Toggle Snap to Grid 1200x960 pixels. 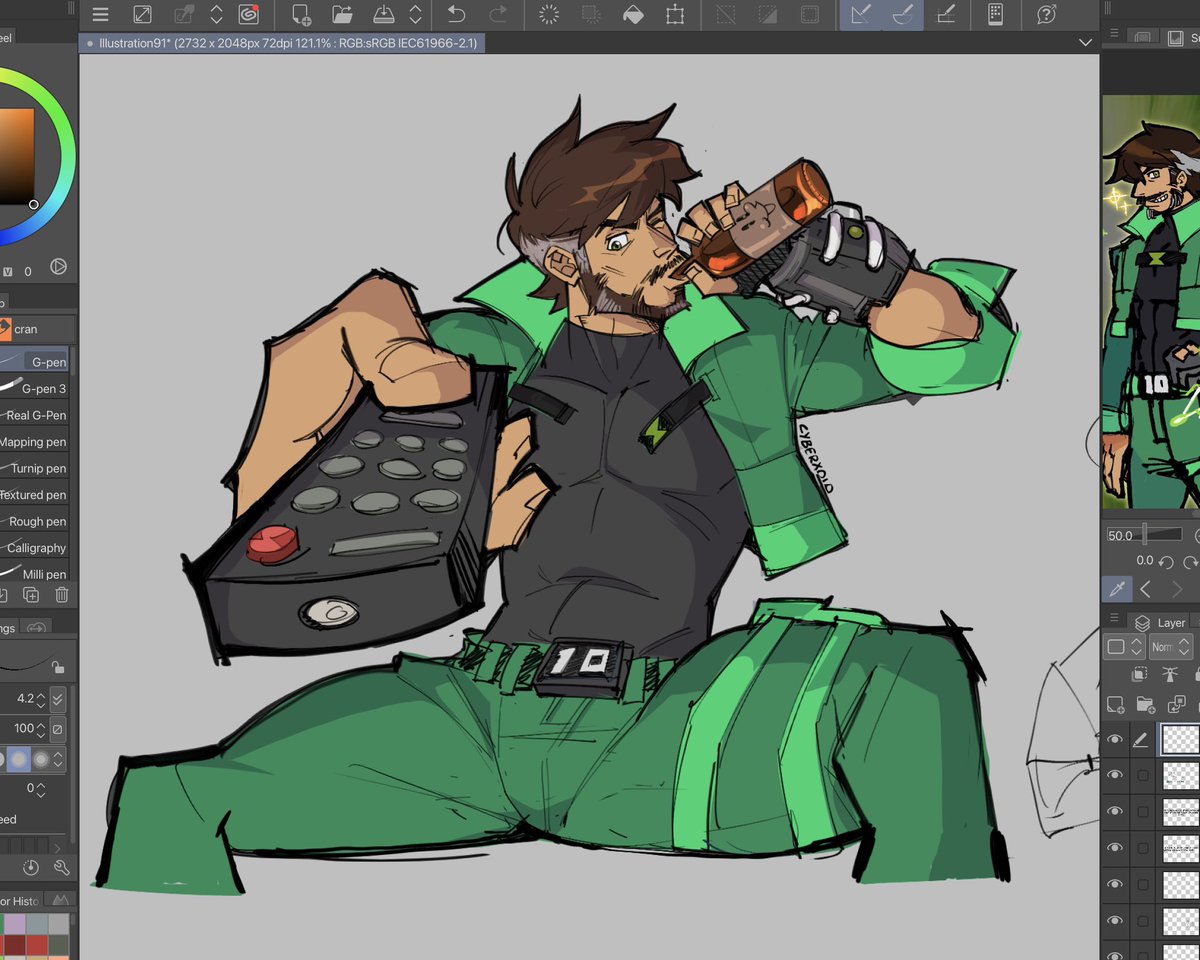click(945, 14)
